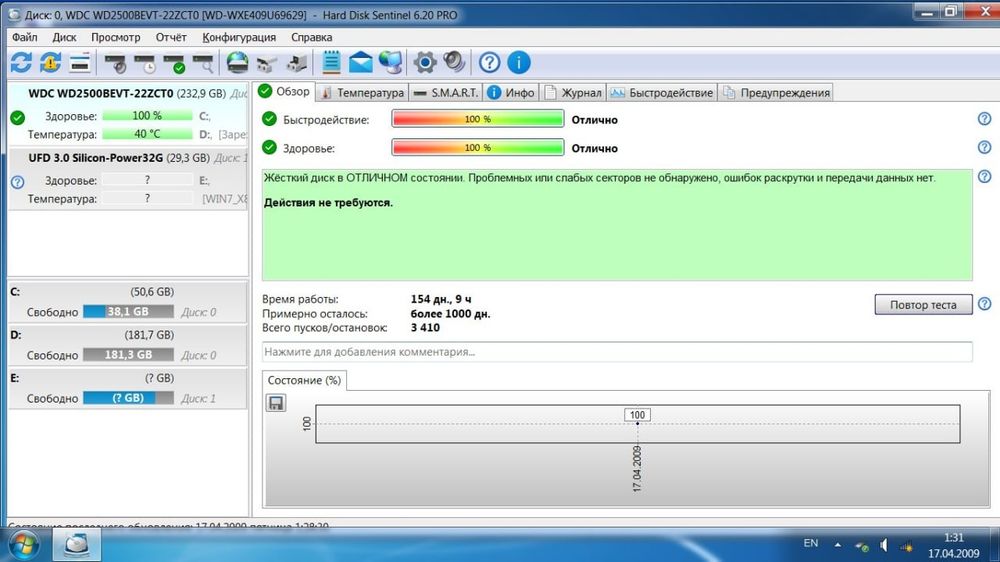The width and height of the screenshot is (1000, 562).
Task: Click drive E: free space bar (? GB)
Action: tap(128, 398)
